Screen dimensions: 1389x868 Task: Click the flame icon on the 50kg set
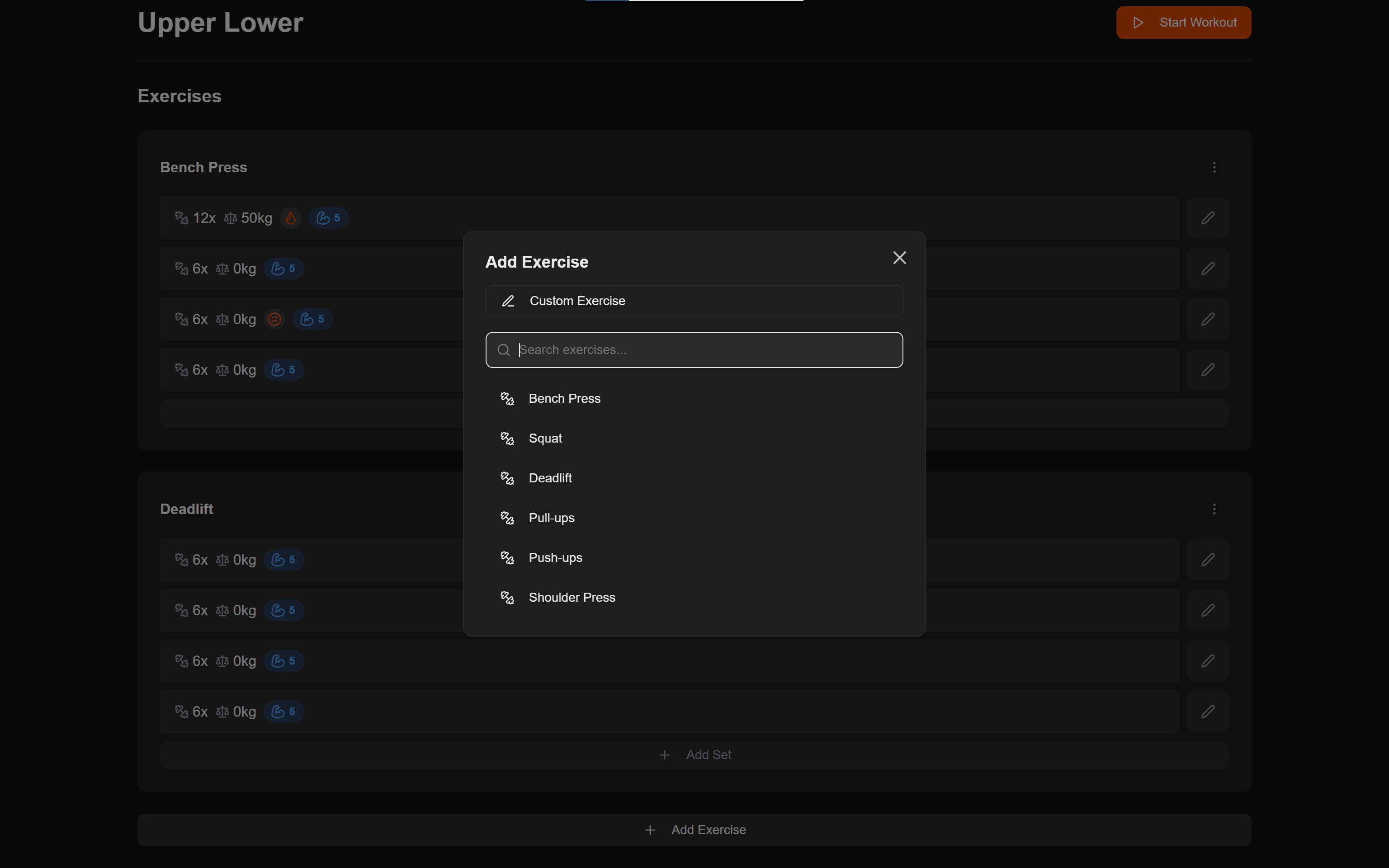tap(291, 218)
